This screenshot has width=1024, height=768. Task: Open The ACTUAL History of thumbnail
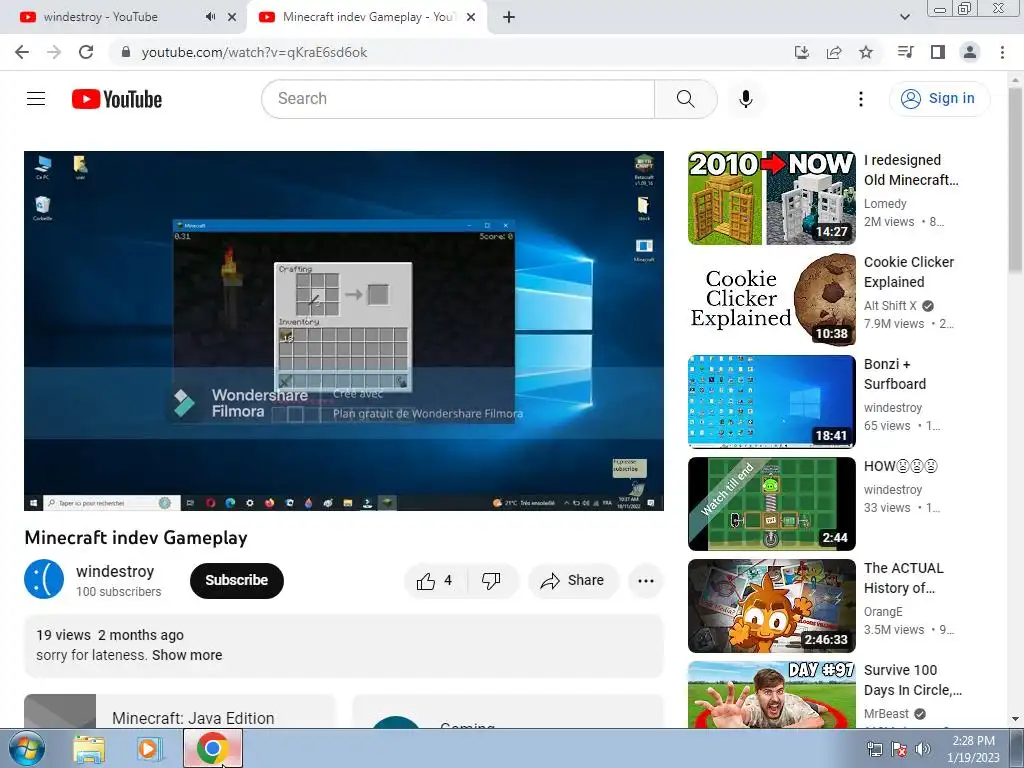[x=771, y=605]
